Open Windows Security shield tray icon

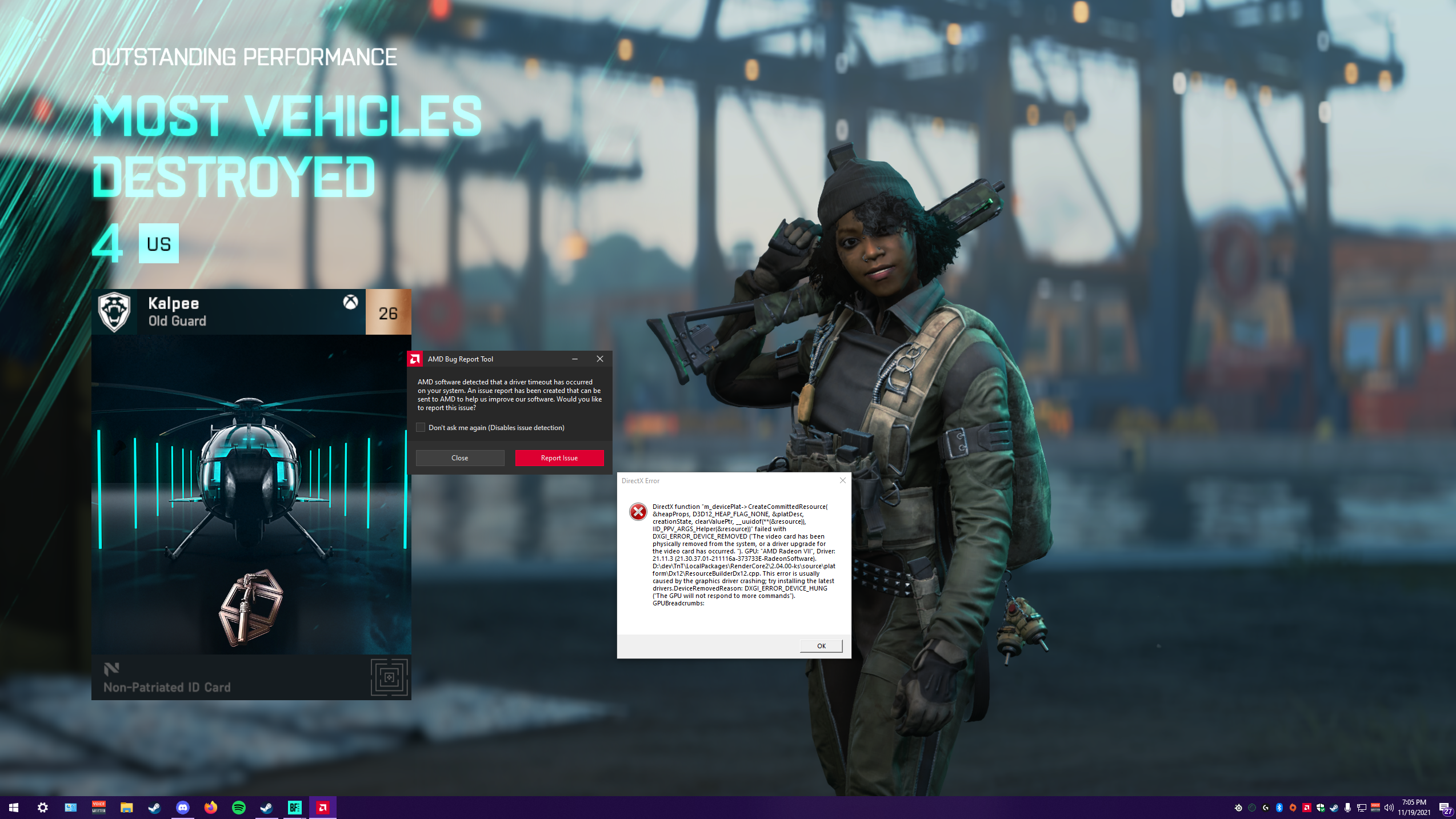point(1321,807)
